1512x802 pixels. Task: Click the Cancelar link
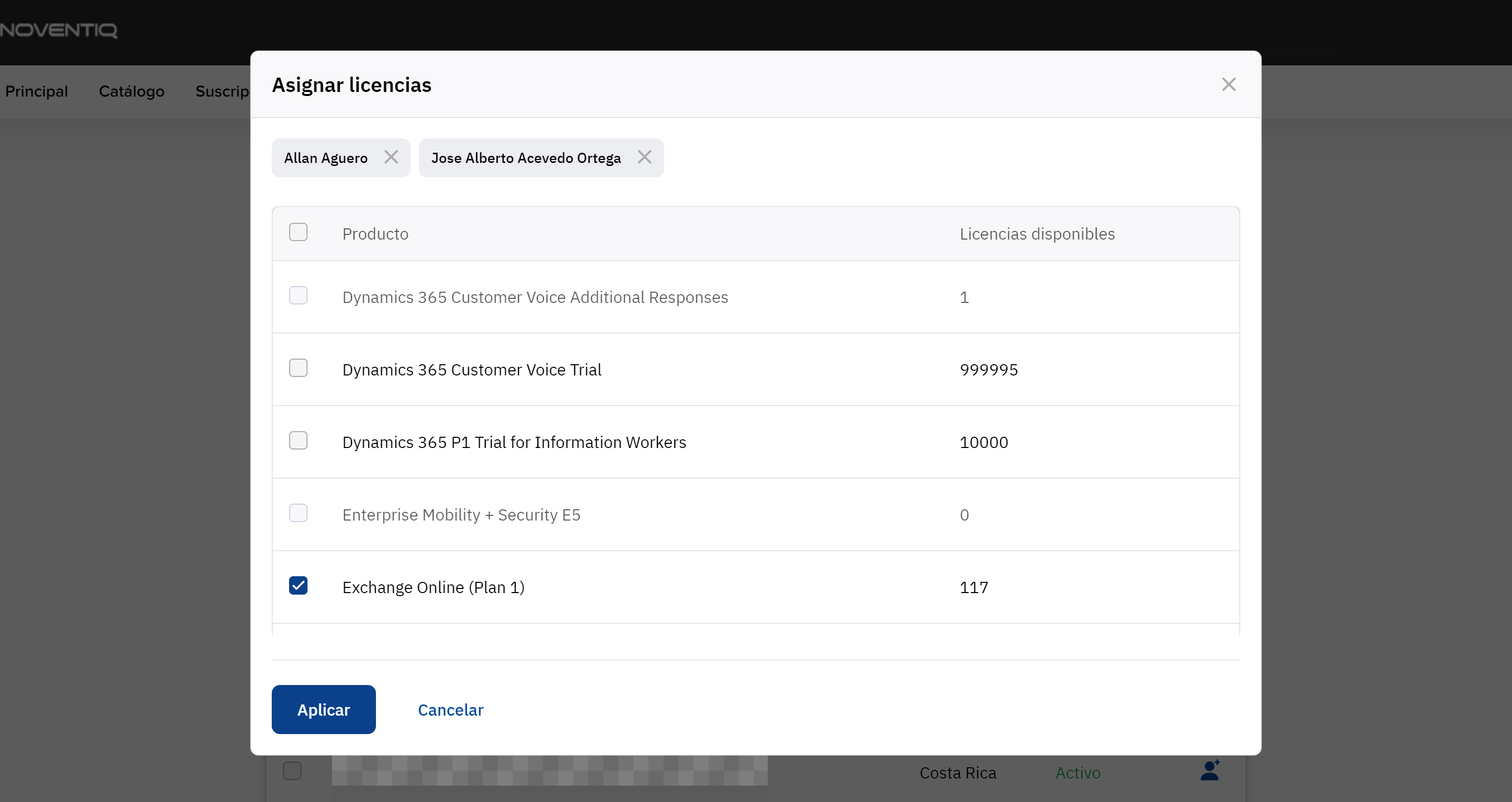450,710
